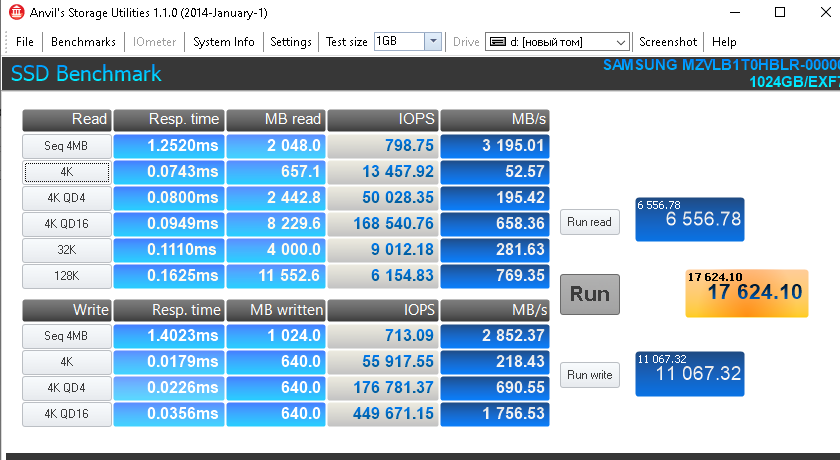Open Settings from the menu bar
Viewport: 840px width, 460px height.
tap(291, 42)
